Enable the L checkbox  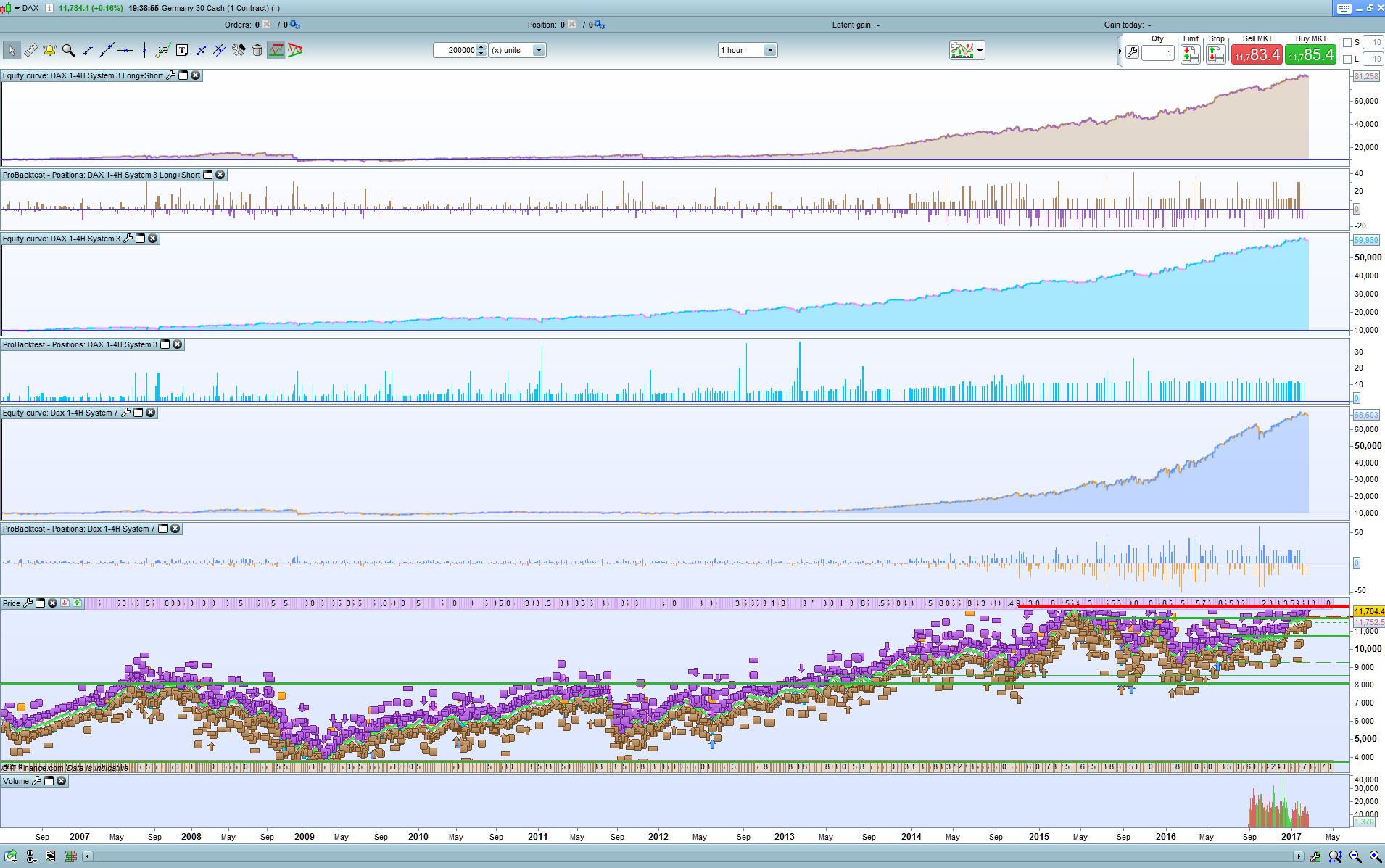pos(1347,59)
